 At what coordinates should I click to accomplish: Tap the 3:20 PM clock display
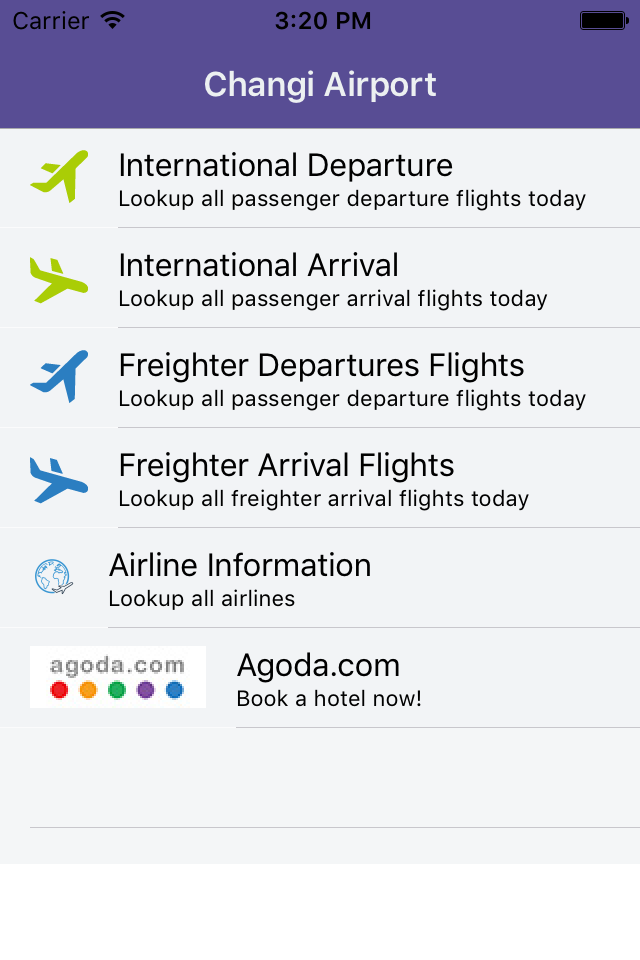[323, 19]
